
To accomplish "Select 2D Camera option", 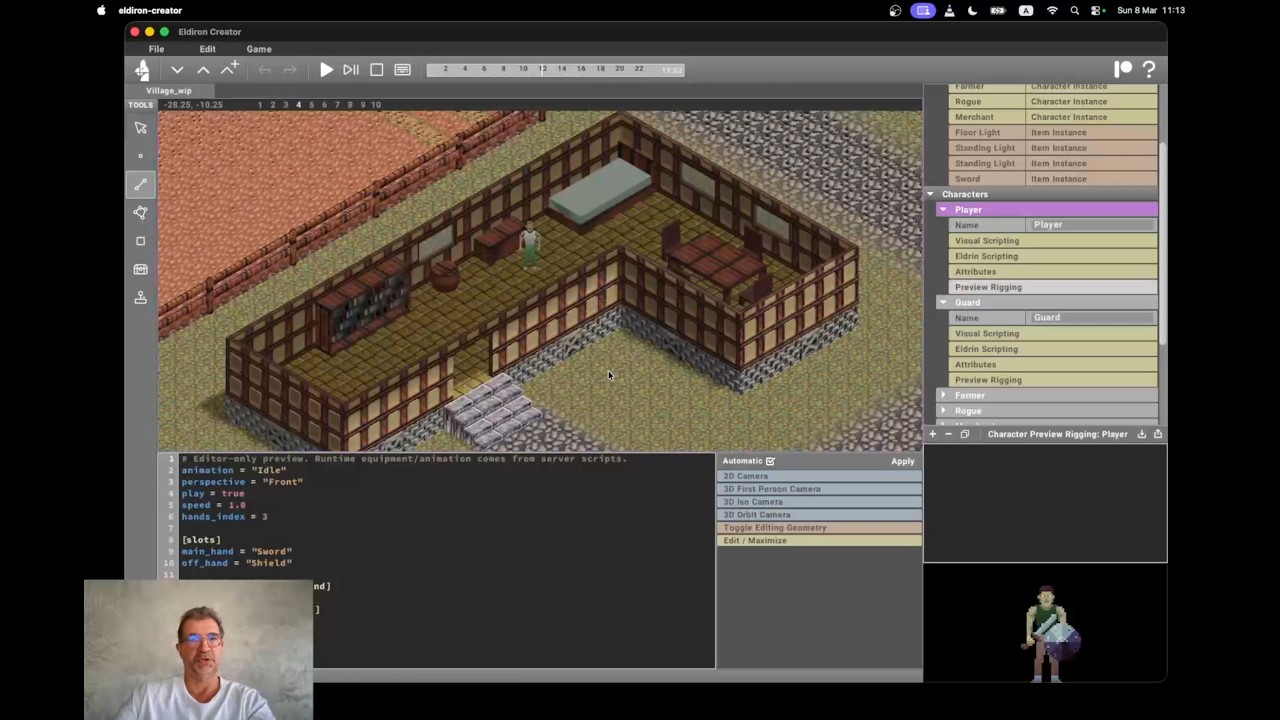I will tap(820, 476).
